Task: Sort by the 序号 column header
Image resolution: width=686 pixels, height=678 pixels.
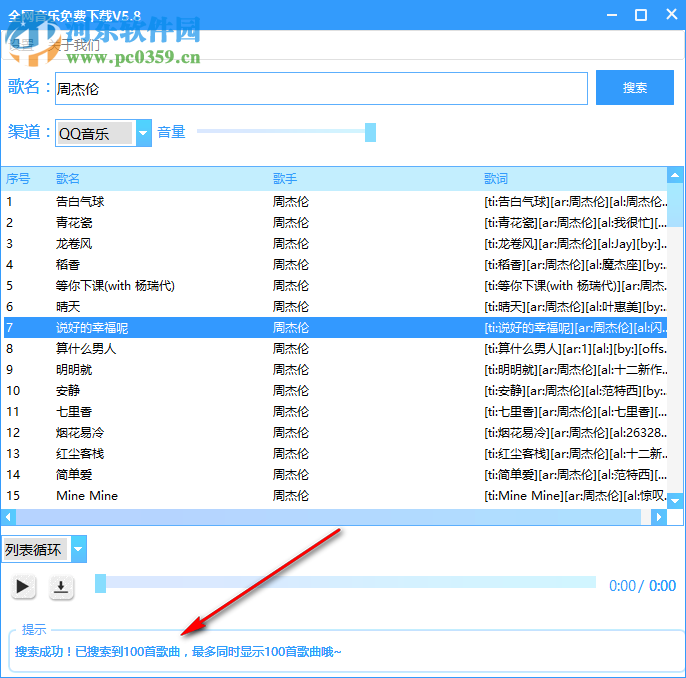Action: 18,178
